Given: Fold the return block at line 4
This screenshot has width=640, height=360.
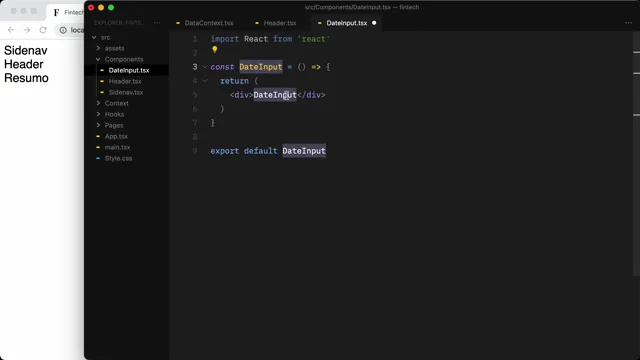Looking at the screenshot, I should [x=205, y=81].
